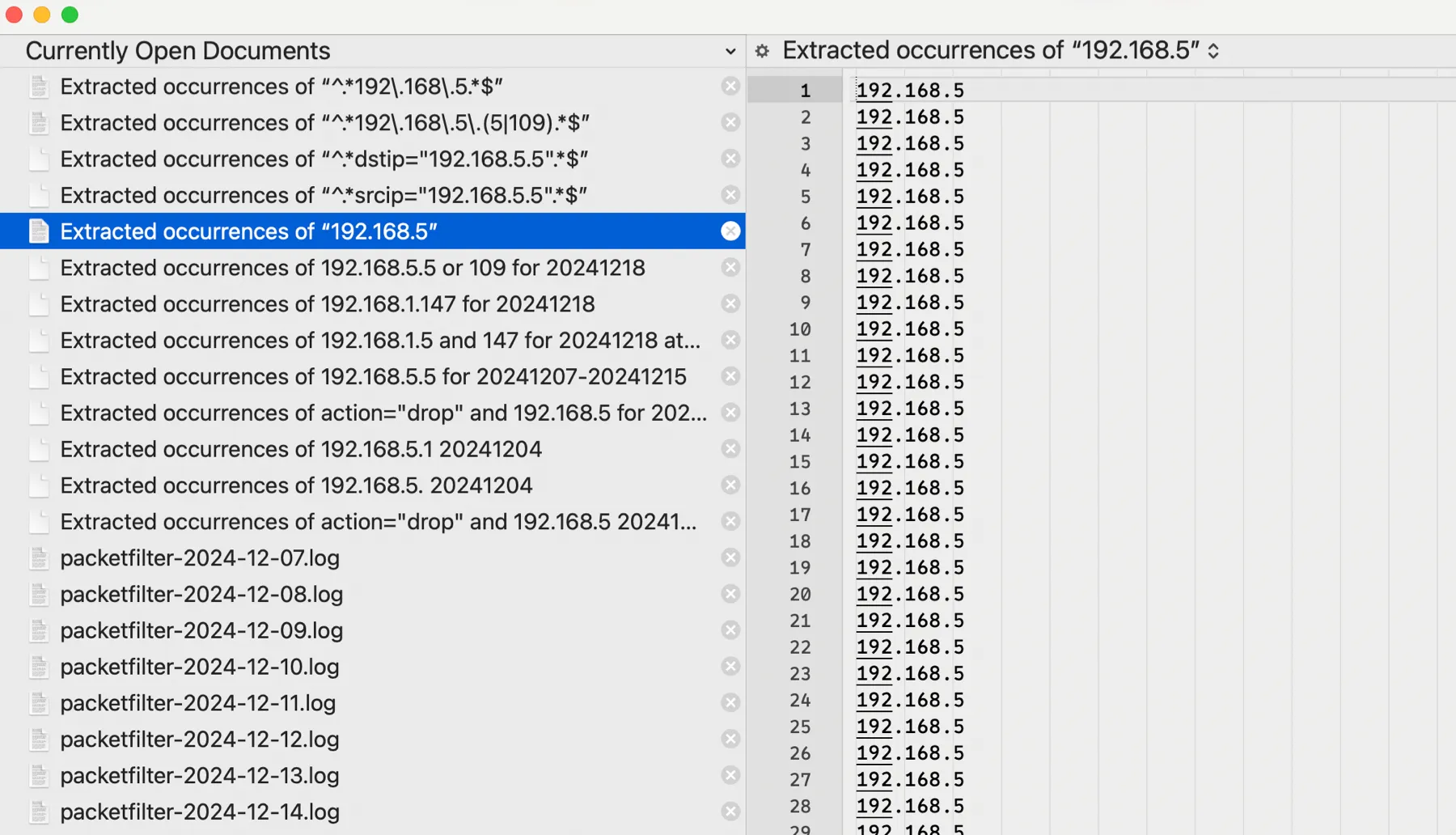1456x835 pixels.
Task: Click the file icon beside the srcip="192.168.5.5" extraction entry
Action: click(x=39, y=195)
